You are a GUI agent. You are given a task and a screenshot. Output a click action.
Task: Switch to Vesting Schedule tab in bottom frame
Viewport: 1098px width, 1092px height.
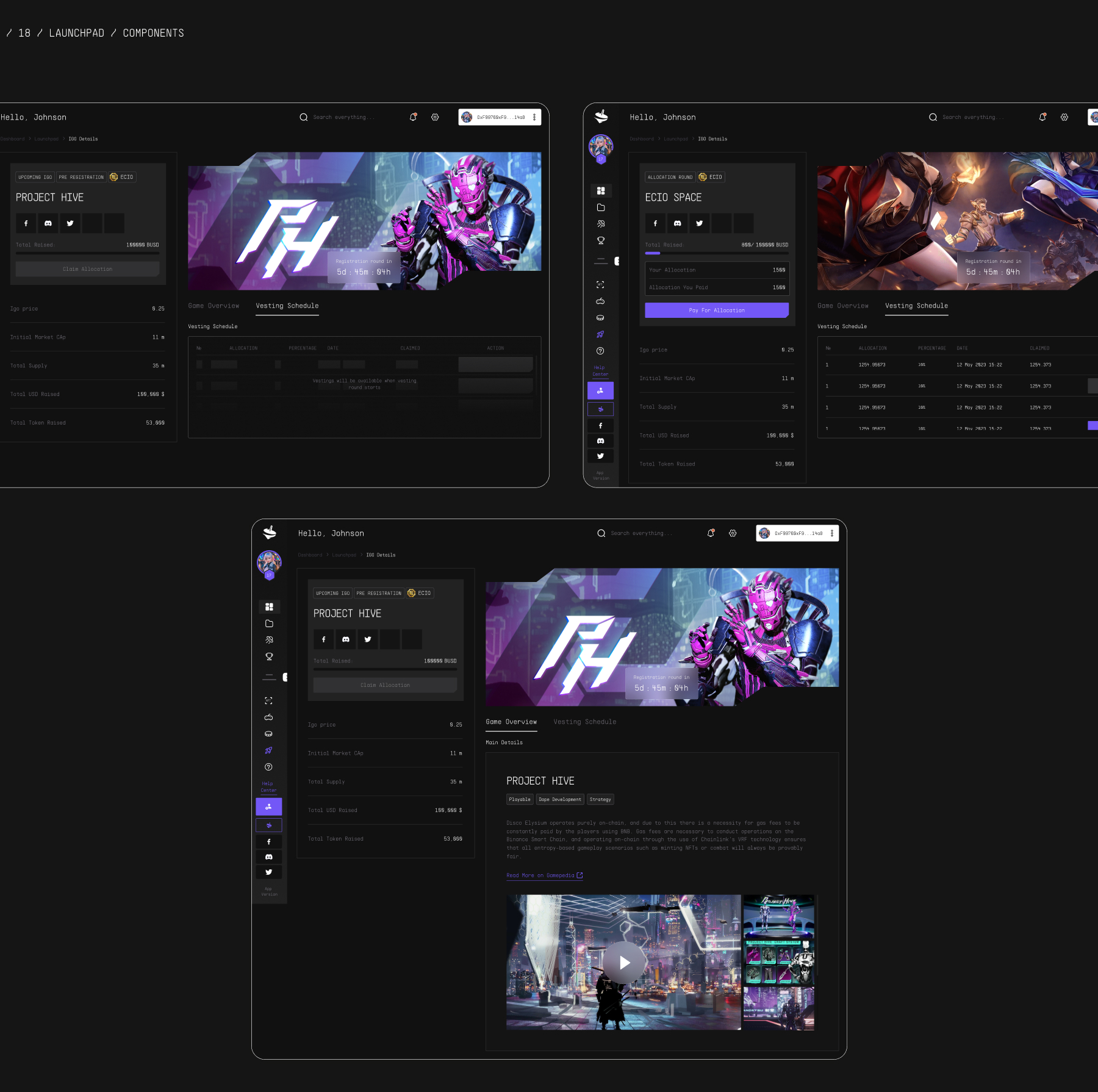(584, 722)
